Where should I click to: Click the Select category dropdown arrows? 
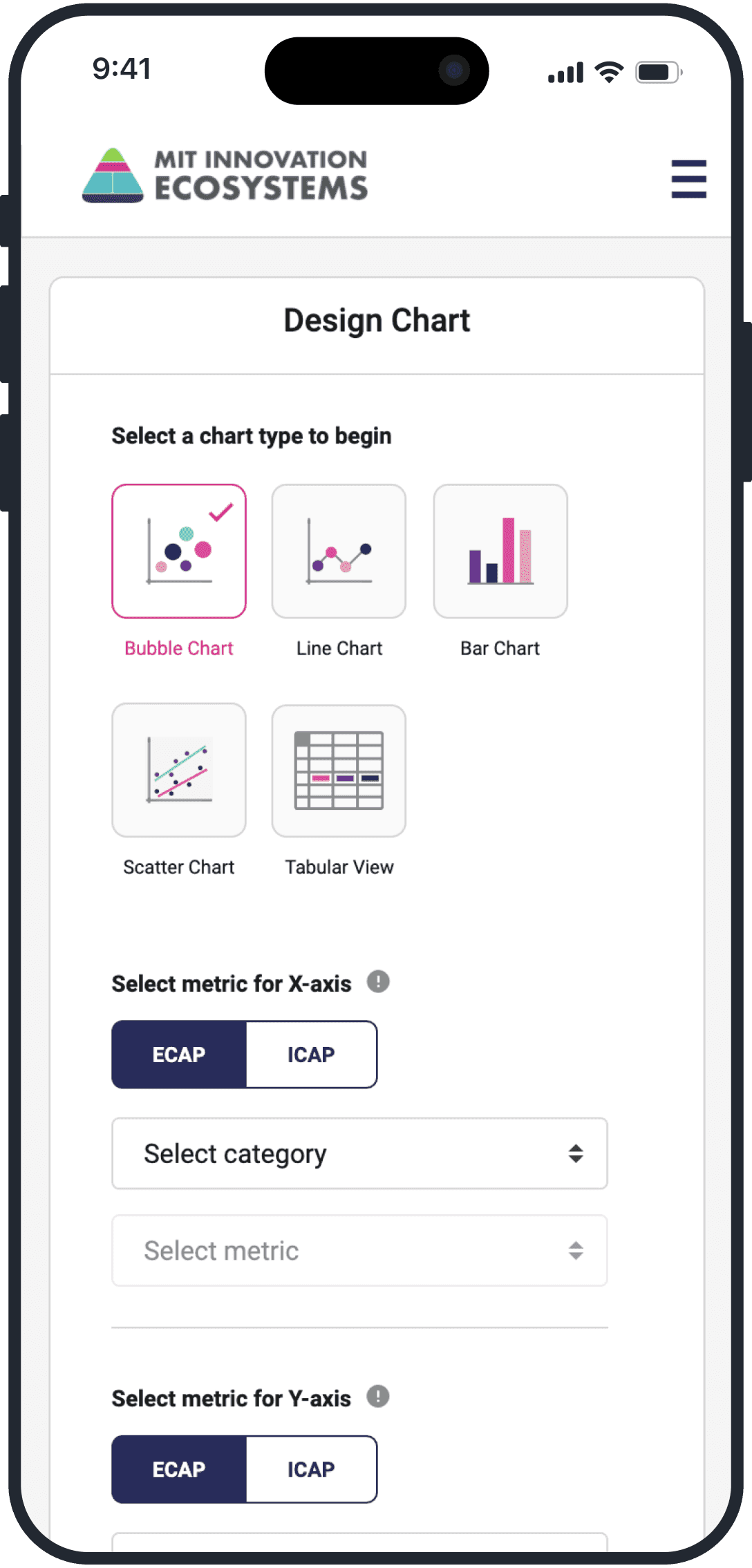point(576,1153)
